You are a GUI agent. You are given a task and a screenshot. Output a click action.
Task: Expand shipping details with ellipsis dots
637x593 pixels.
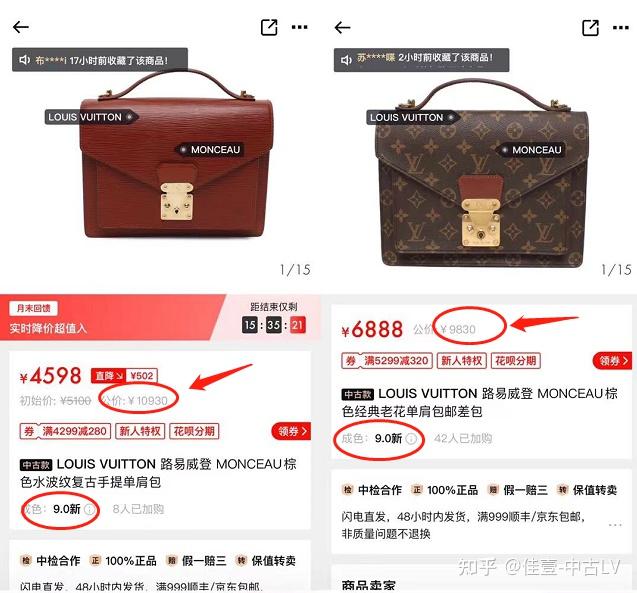click(615, 525)
